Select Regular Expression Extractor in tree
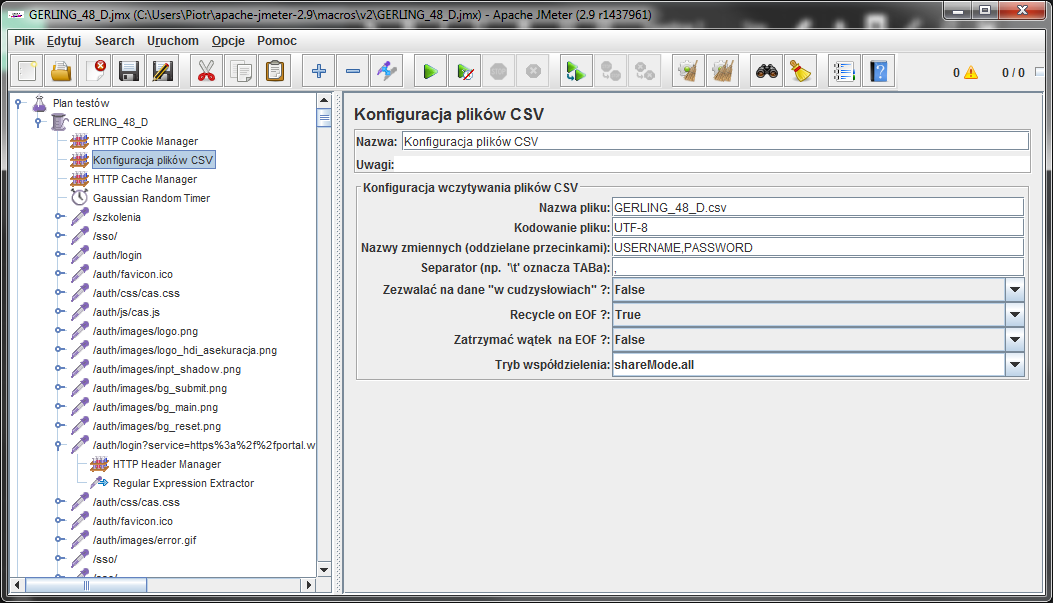 click(183, 483)
